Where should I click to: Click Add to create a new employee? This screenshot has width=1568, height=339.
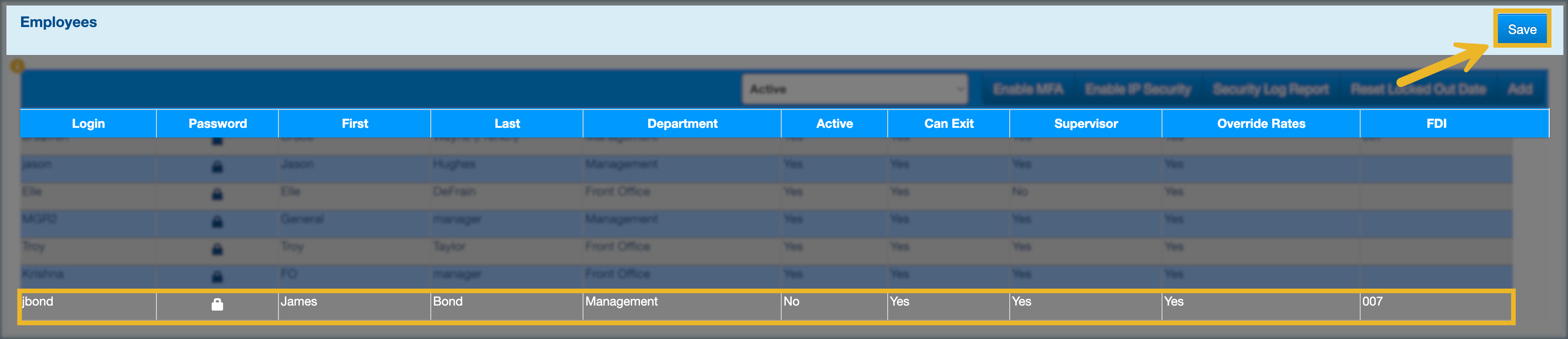point(1519,89)
